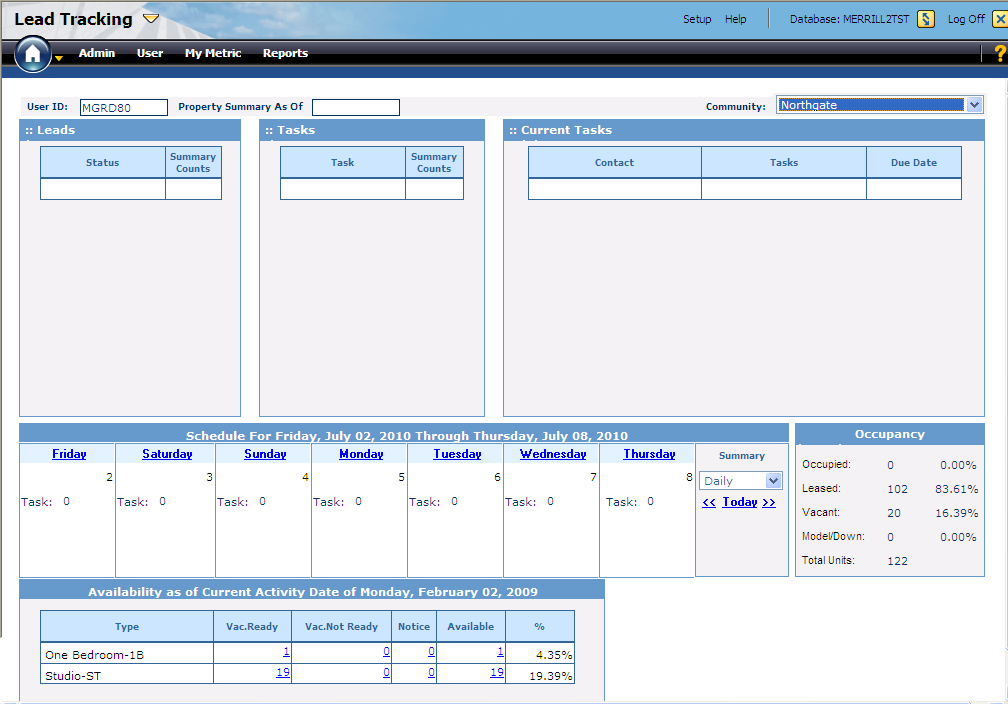Screen dimensions: 1008x704
Task: Click the Log Off close icon
Action: [1000, 19]
